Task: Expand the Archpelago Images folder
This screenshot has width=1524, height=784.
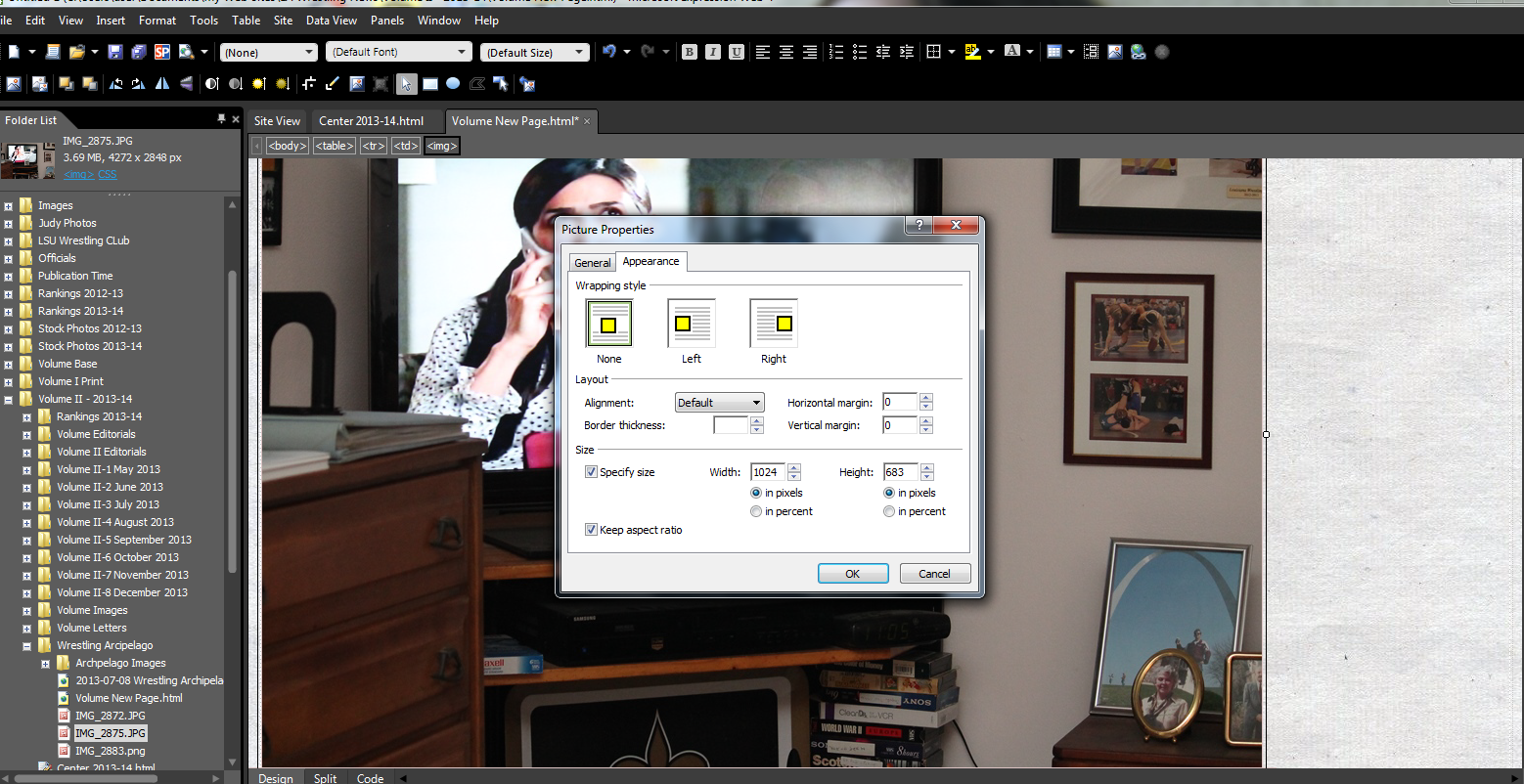Action: click(45, 663)
